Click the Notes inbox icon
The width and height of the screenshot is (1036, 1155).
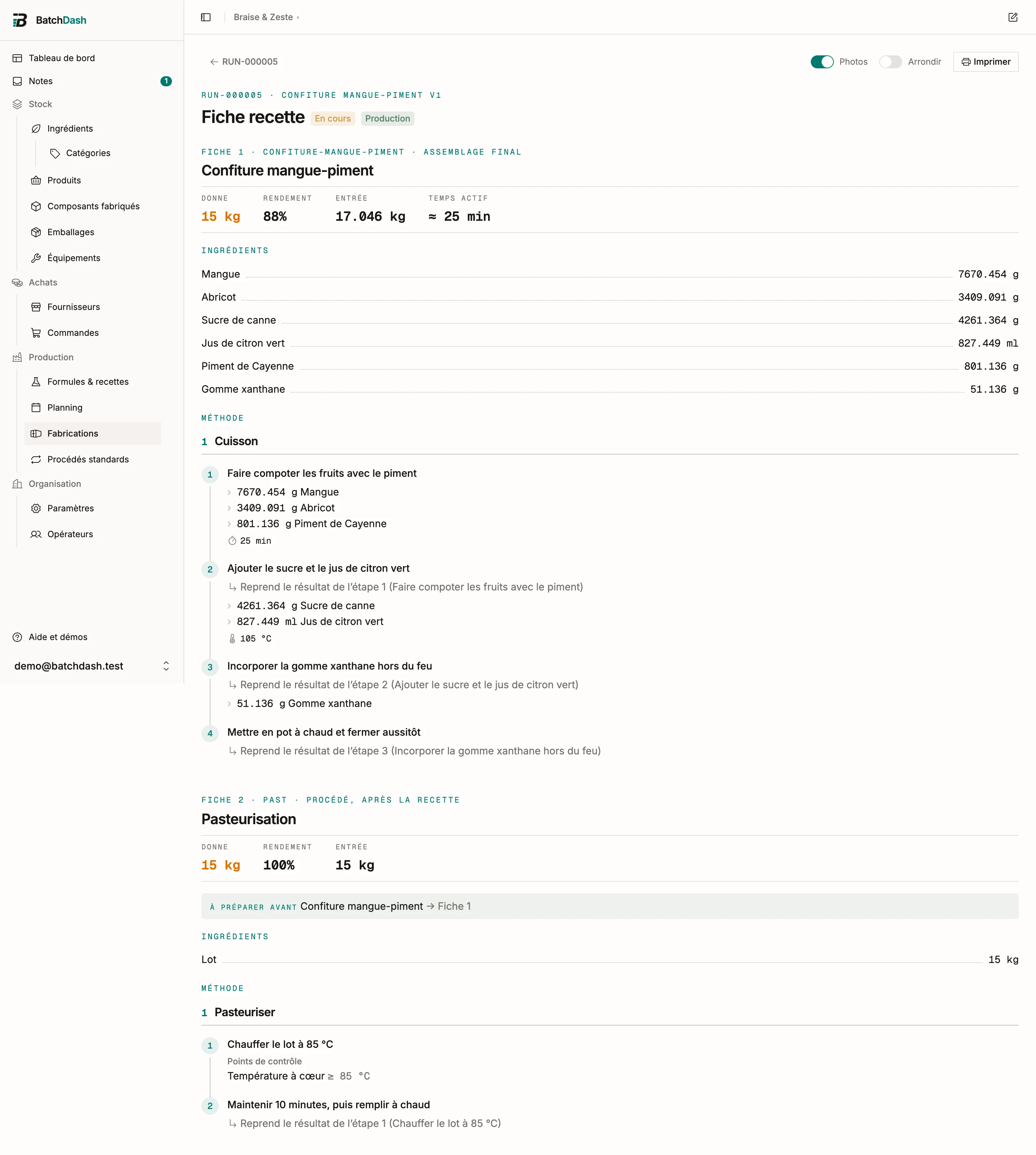(18, 81)
